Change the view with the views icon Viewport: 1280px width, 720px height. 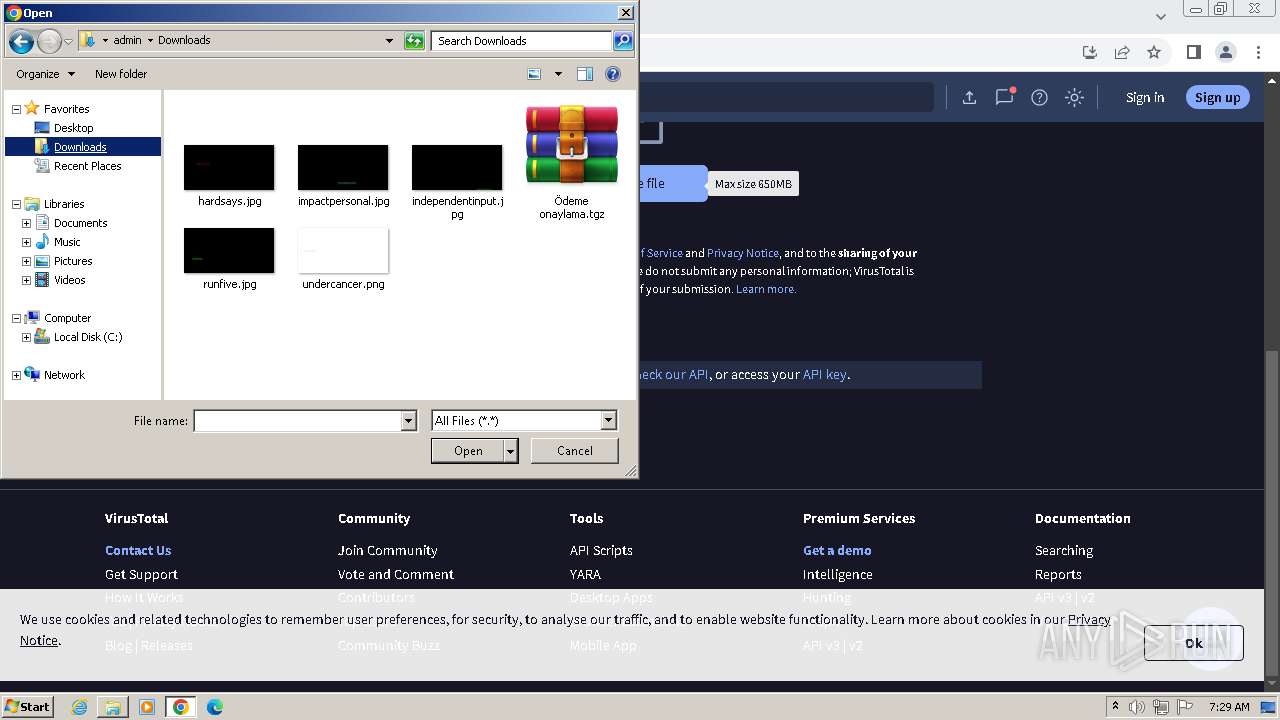pos(534,74)
